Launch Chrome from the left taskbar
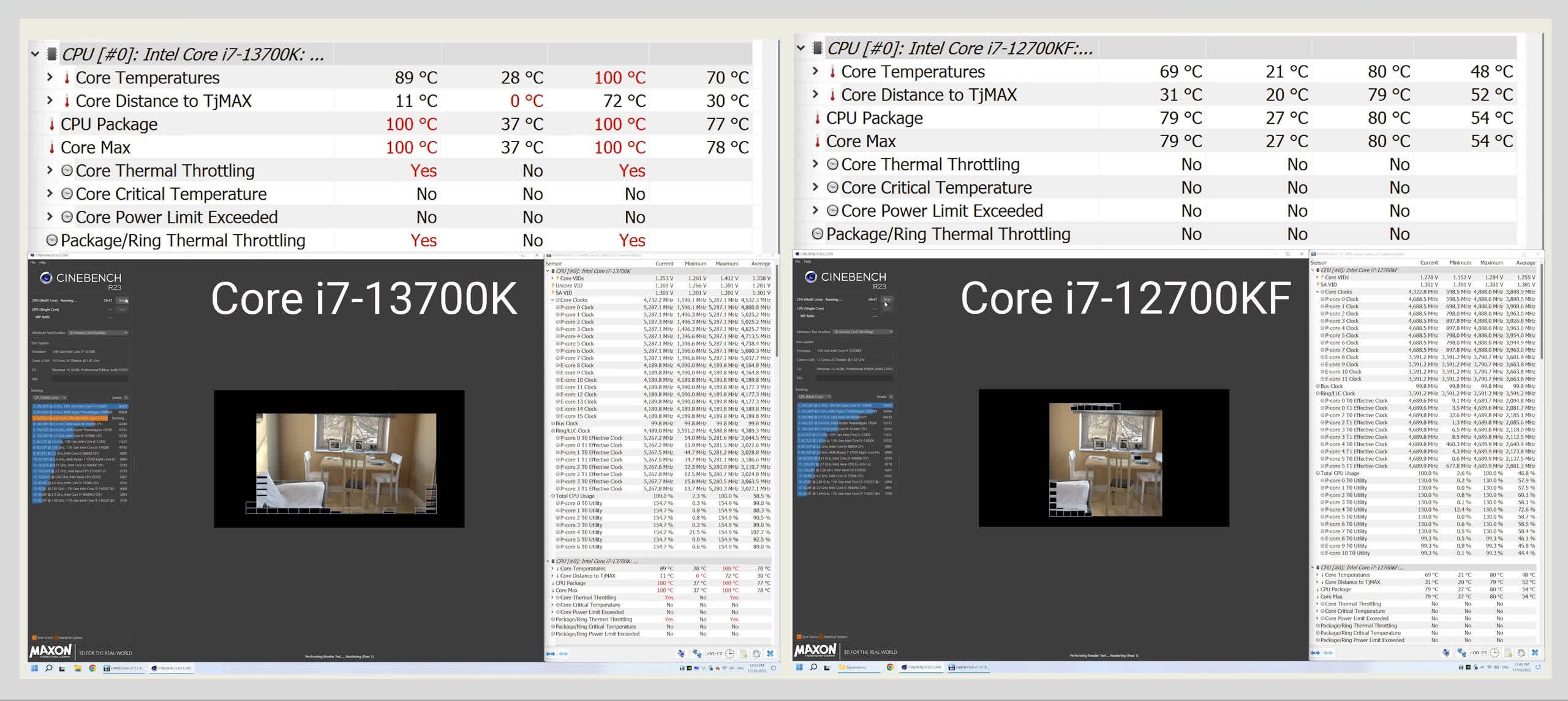The width and height of the screenshot is (1568, 701). coord(92,668)
